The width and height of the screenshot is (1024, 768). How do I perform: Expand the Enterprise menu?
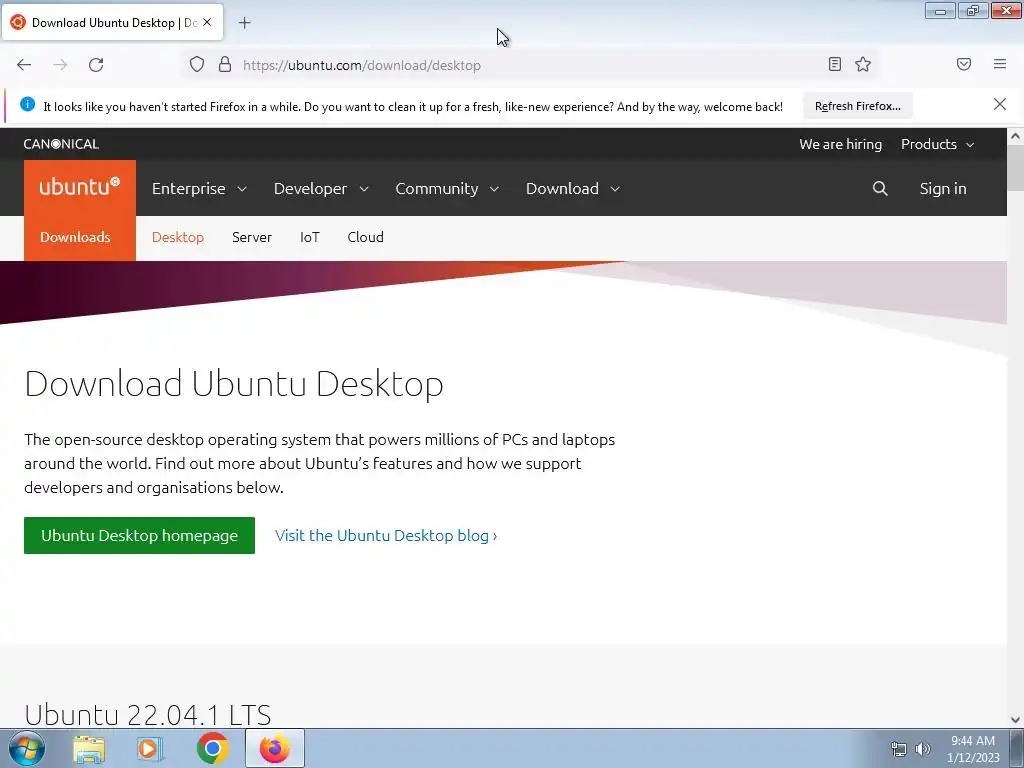click(x=199, y=189)
